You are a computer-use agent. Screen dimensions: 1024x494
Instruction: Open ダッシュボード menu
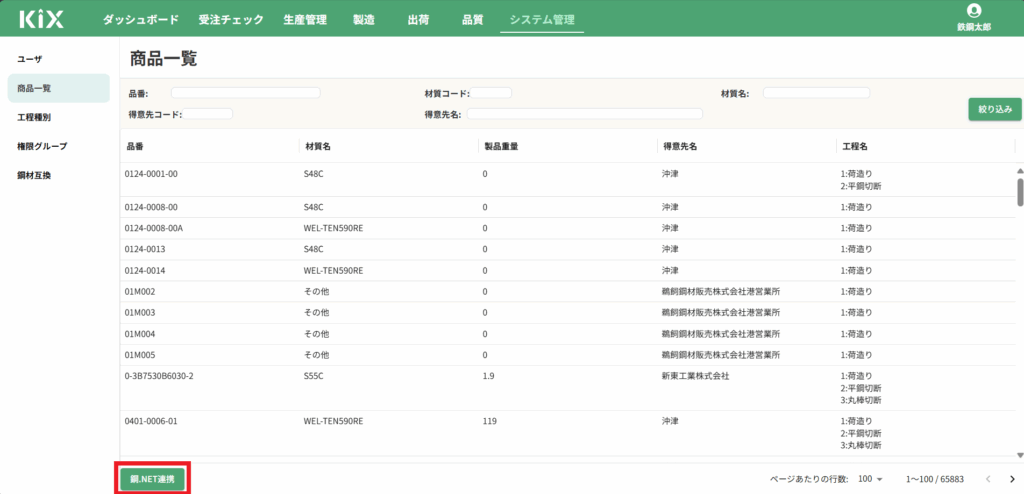coord(140,20)
